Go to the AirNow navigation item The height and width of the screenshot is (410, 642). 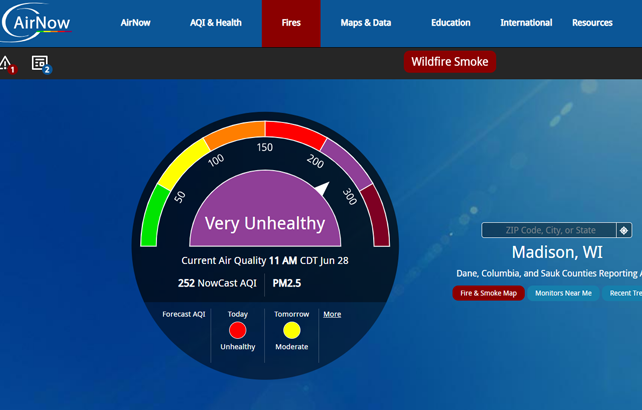[x=136, y=23]
